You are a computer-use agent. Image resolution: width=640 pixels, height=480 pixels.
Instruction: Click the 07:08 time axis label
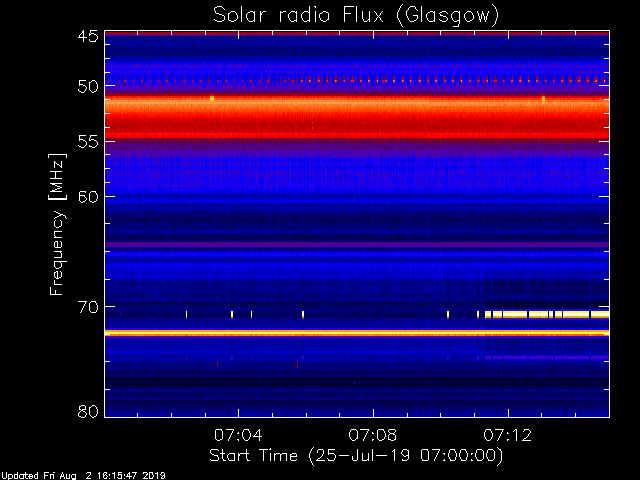373,436
